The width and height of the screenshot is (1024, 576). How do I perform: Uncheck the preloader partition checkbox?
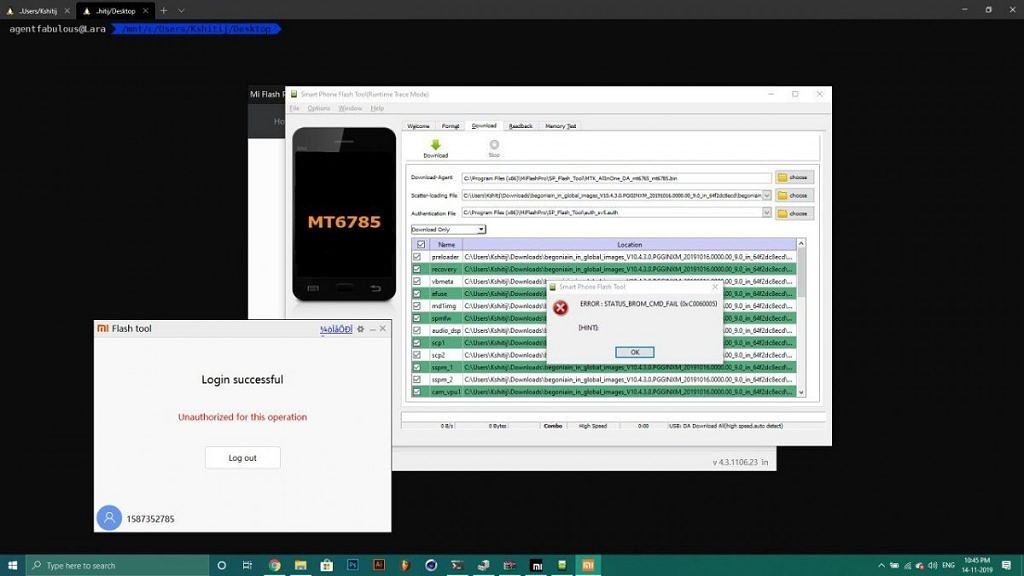pyautogui.click(x=417, y=257)
